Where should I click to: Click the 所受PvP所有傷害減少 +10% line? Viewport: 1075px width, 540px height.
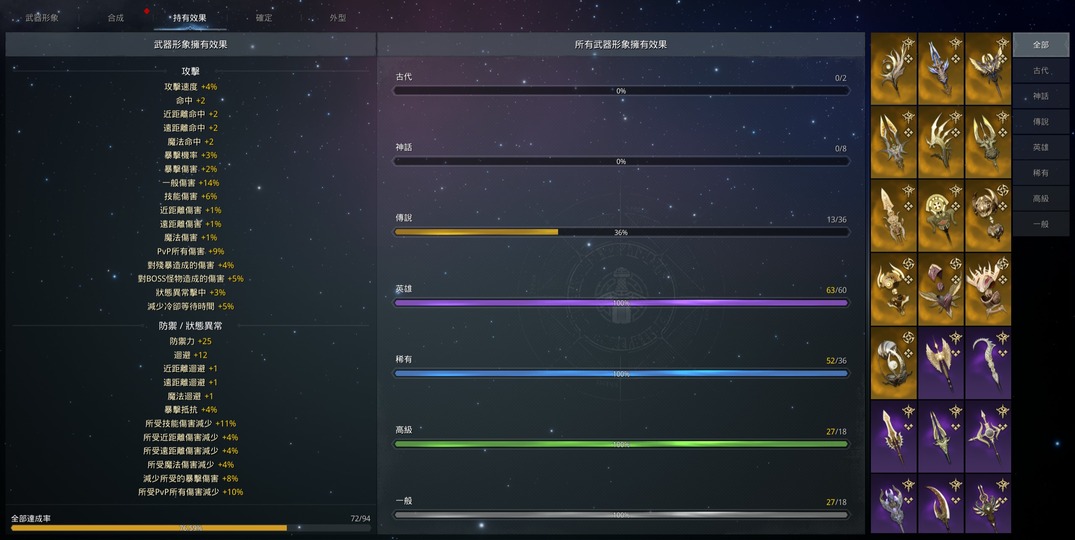191,492
